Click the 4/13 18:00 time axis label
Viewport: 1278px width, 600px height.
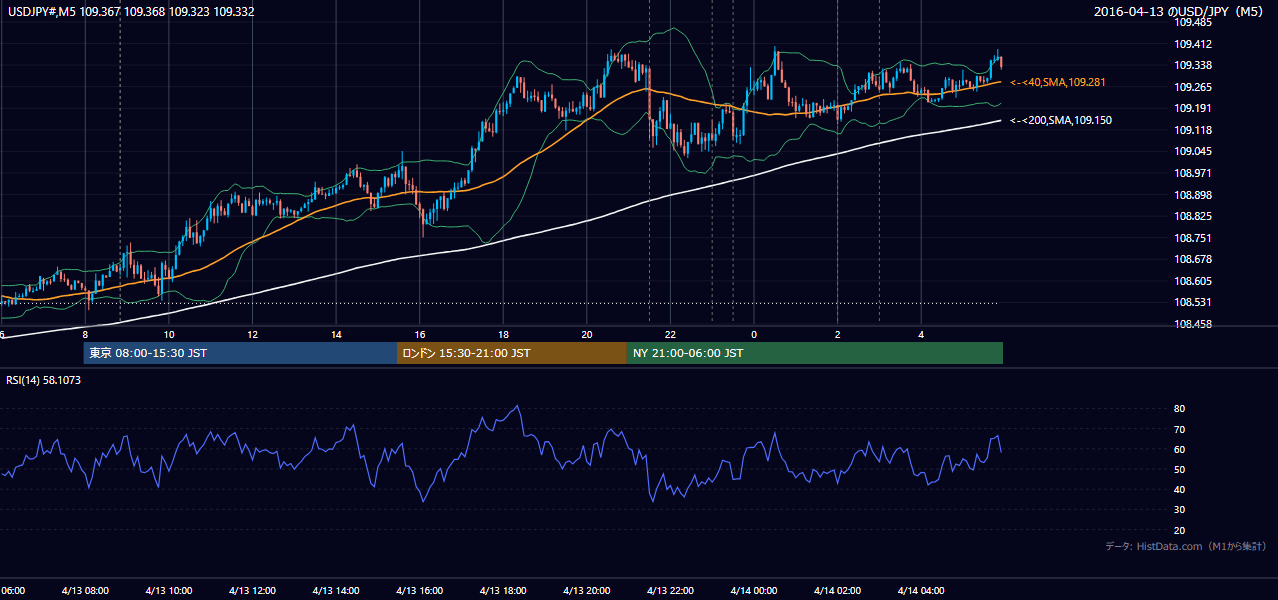[x=503, y=591]
